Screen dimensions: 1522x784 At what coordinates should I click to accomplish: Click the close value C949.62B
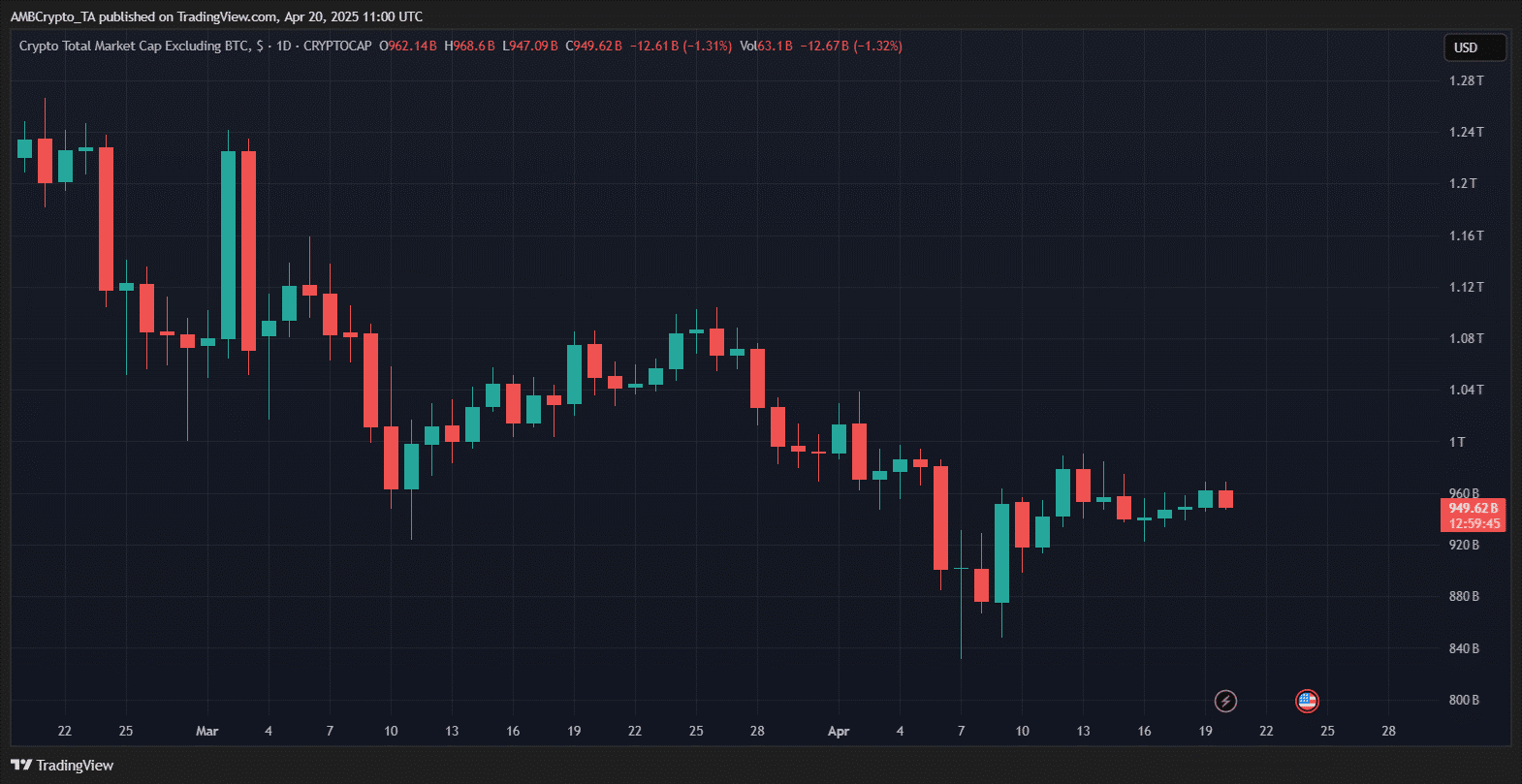593,46
